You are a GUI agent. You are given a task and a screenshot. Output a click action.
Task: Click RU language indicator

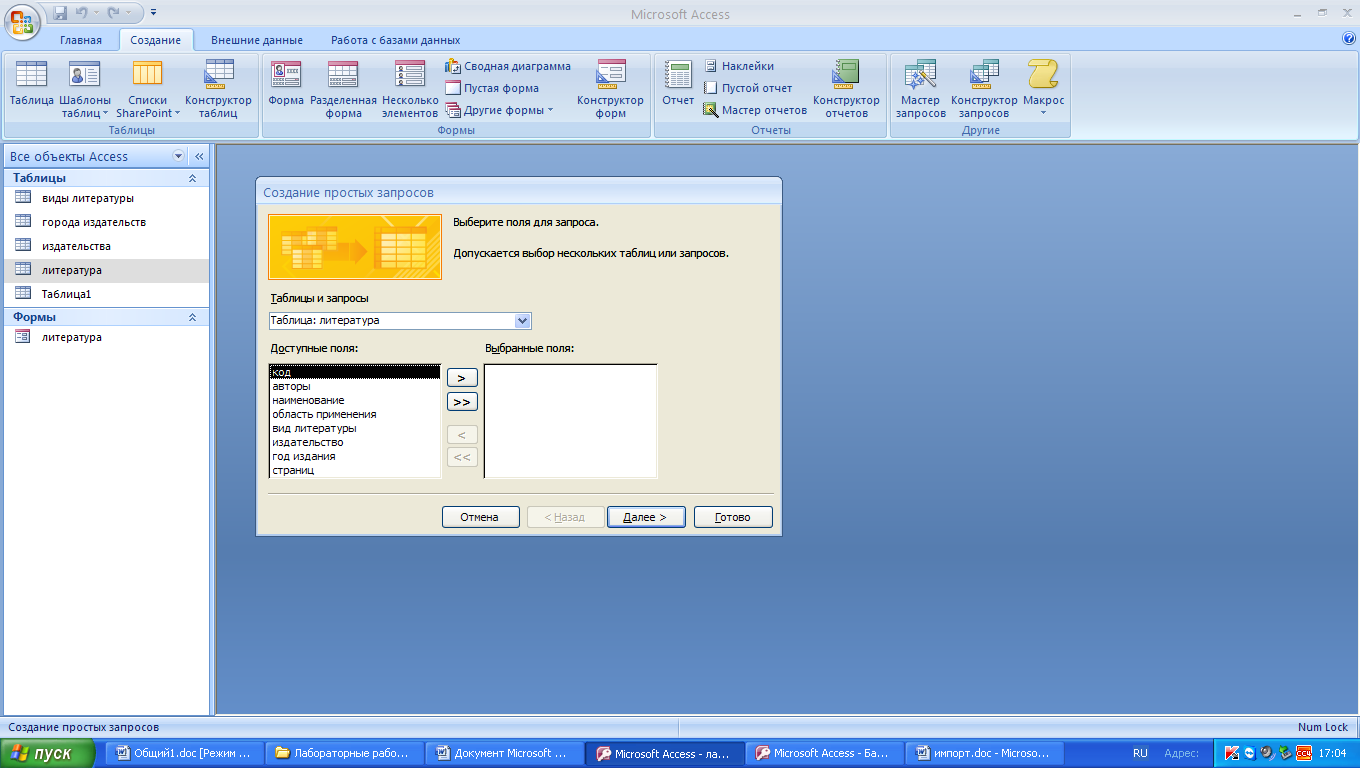pyautogui.click(x=1141, y=754)
